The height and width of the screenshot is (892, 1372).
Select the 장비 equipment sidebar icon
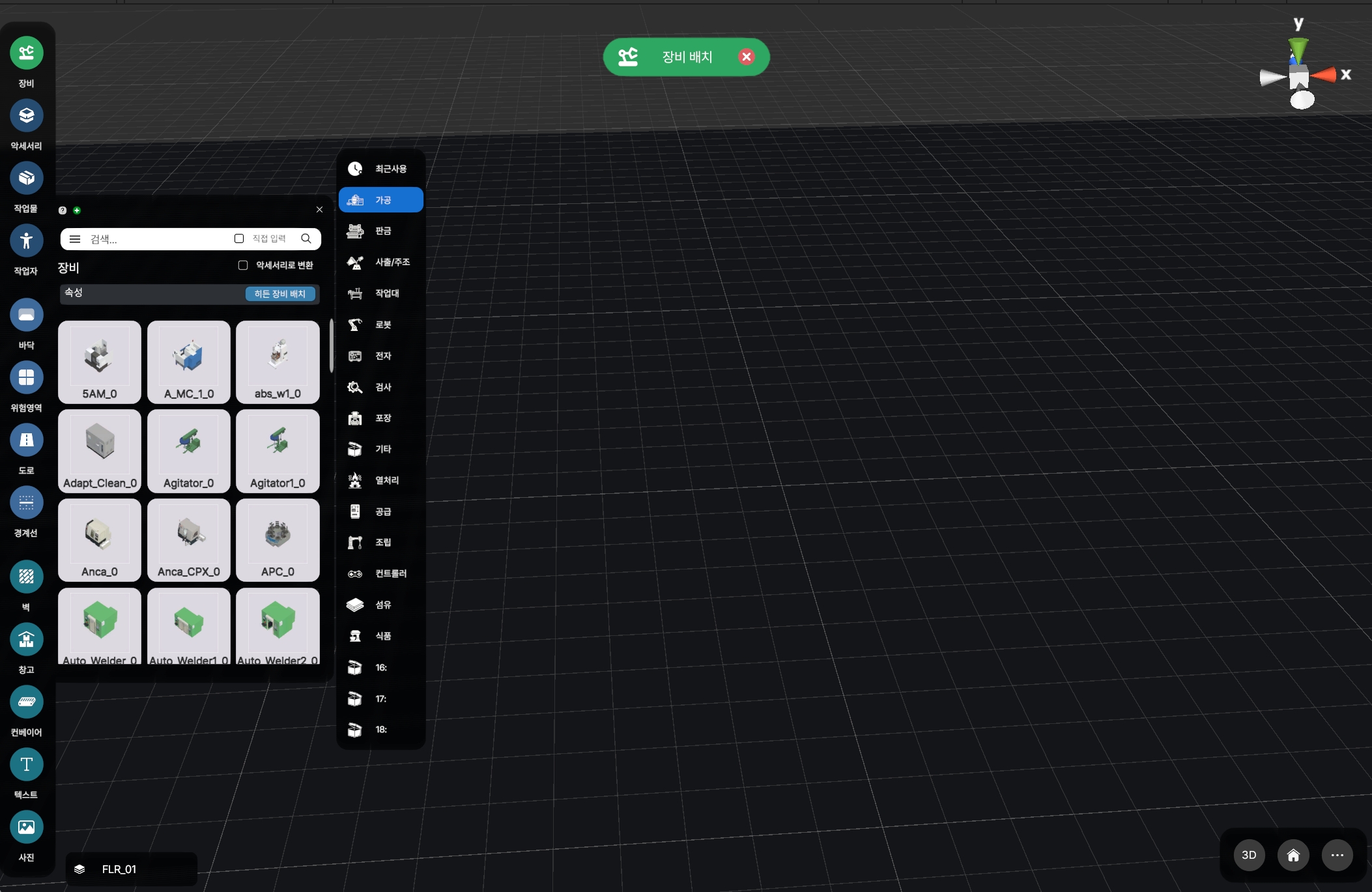(x=26, y=53)
